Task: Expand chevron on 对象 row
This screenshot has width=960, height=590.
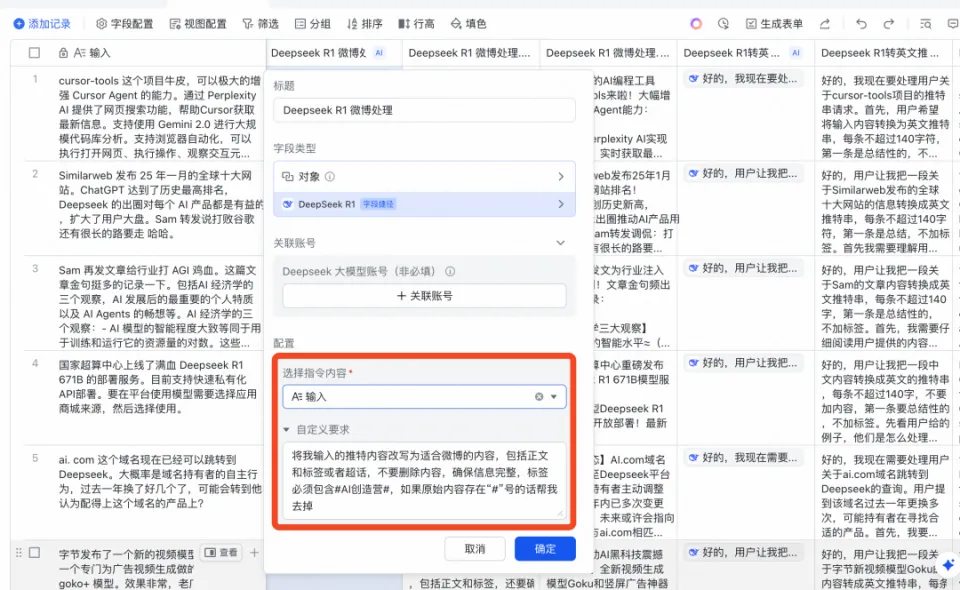Action: click(x=561, y=176)
